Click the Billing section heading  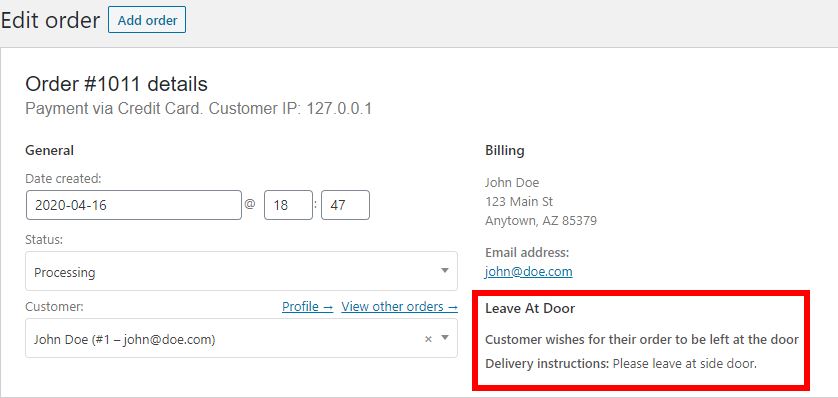505,151
